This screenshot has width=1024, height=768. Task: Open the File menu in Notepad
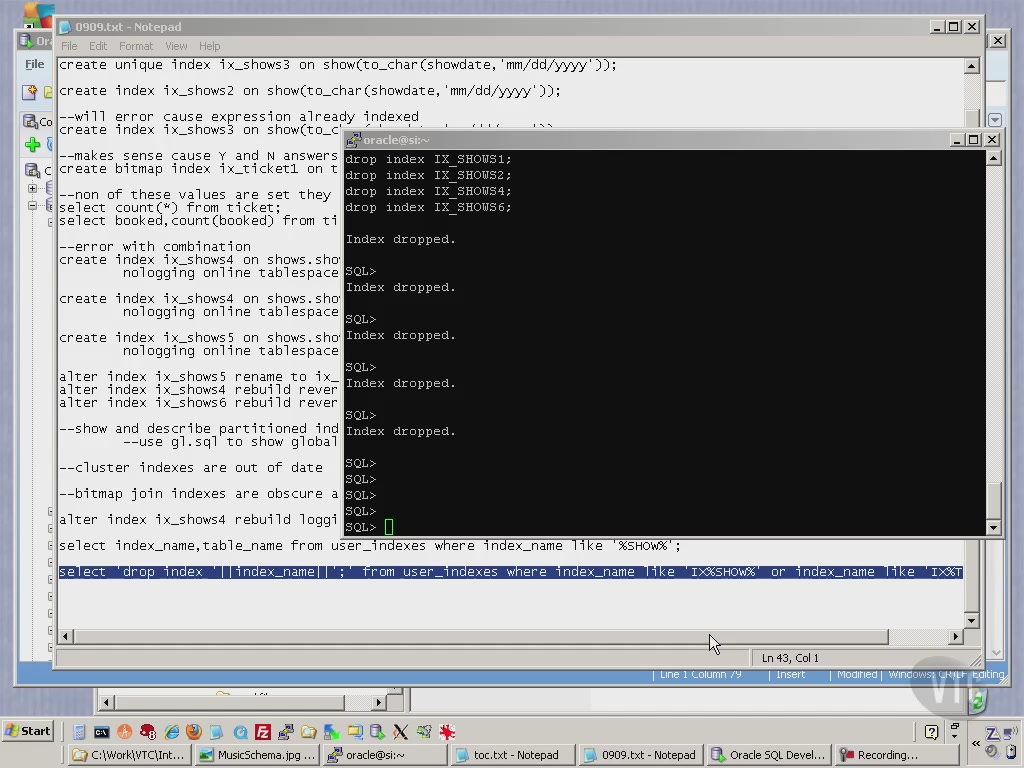69,46
